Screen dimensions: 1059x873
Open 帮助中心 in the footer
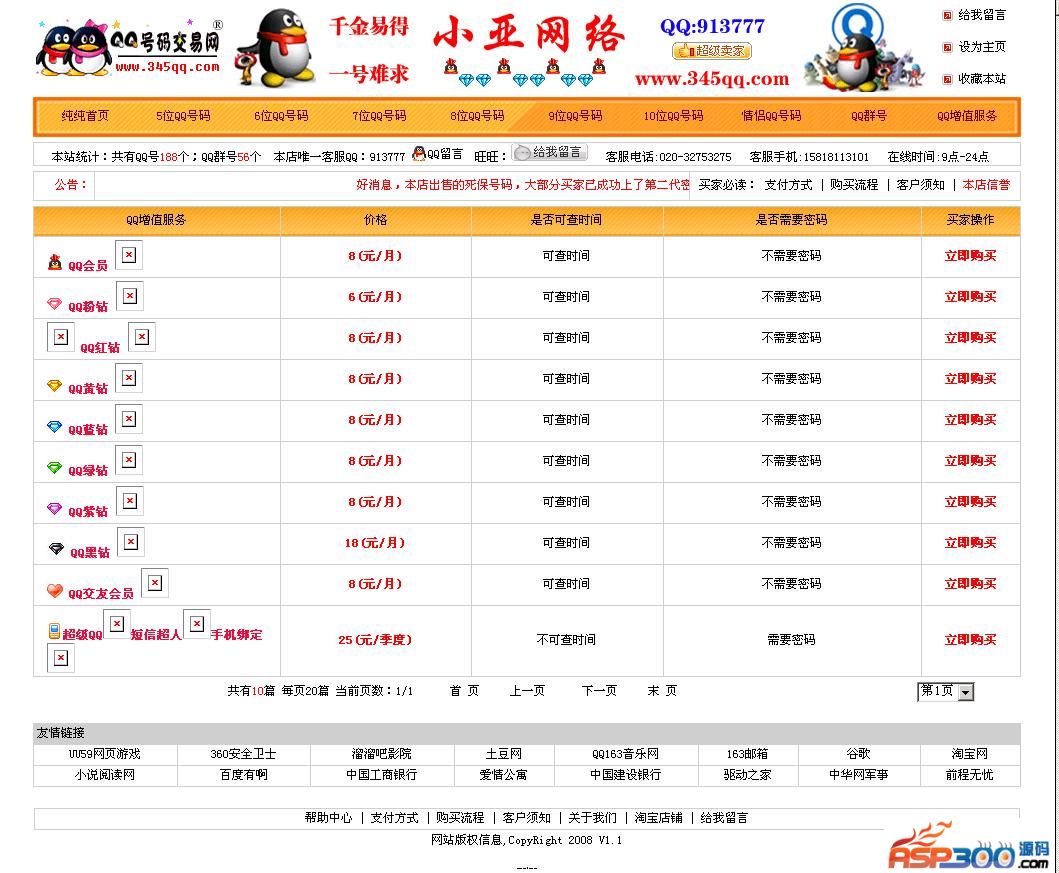pyautogui.click(x=328, y=818)
